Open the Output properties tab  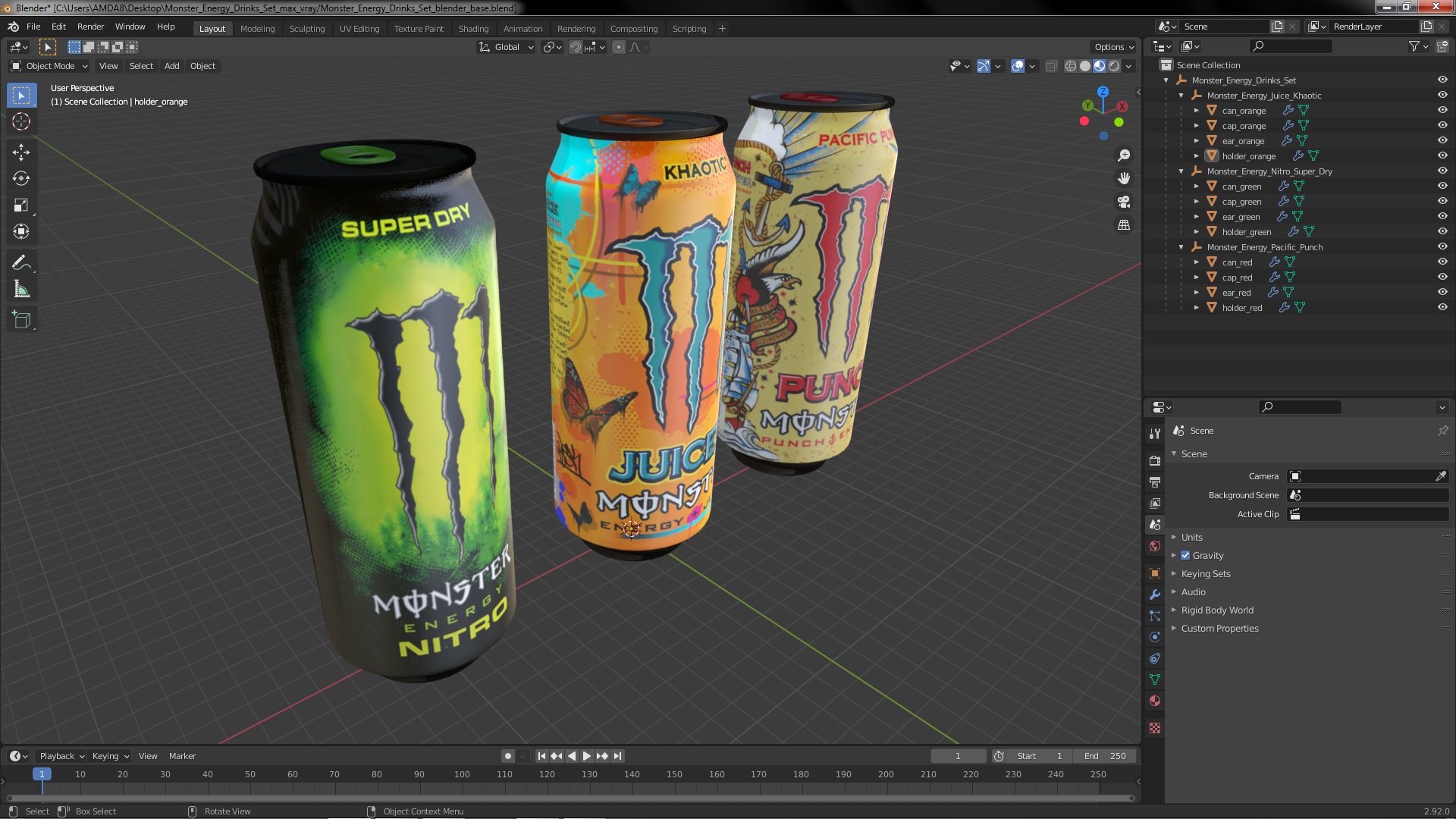[x=1155, y=482]
